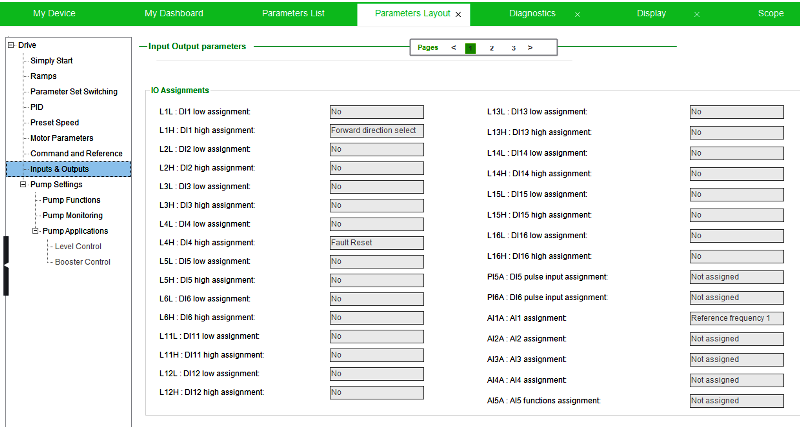
Task: Select Booster Control tree item
Action: pyautogui.click(x=82, y=262)
